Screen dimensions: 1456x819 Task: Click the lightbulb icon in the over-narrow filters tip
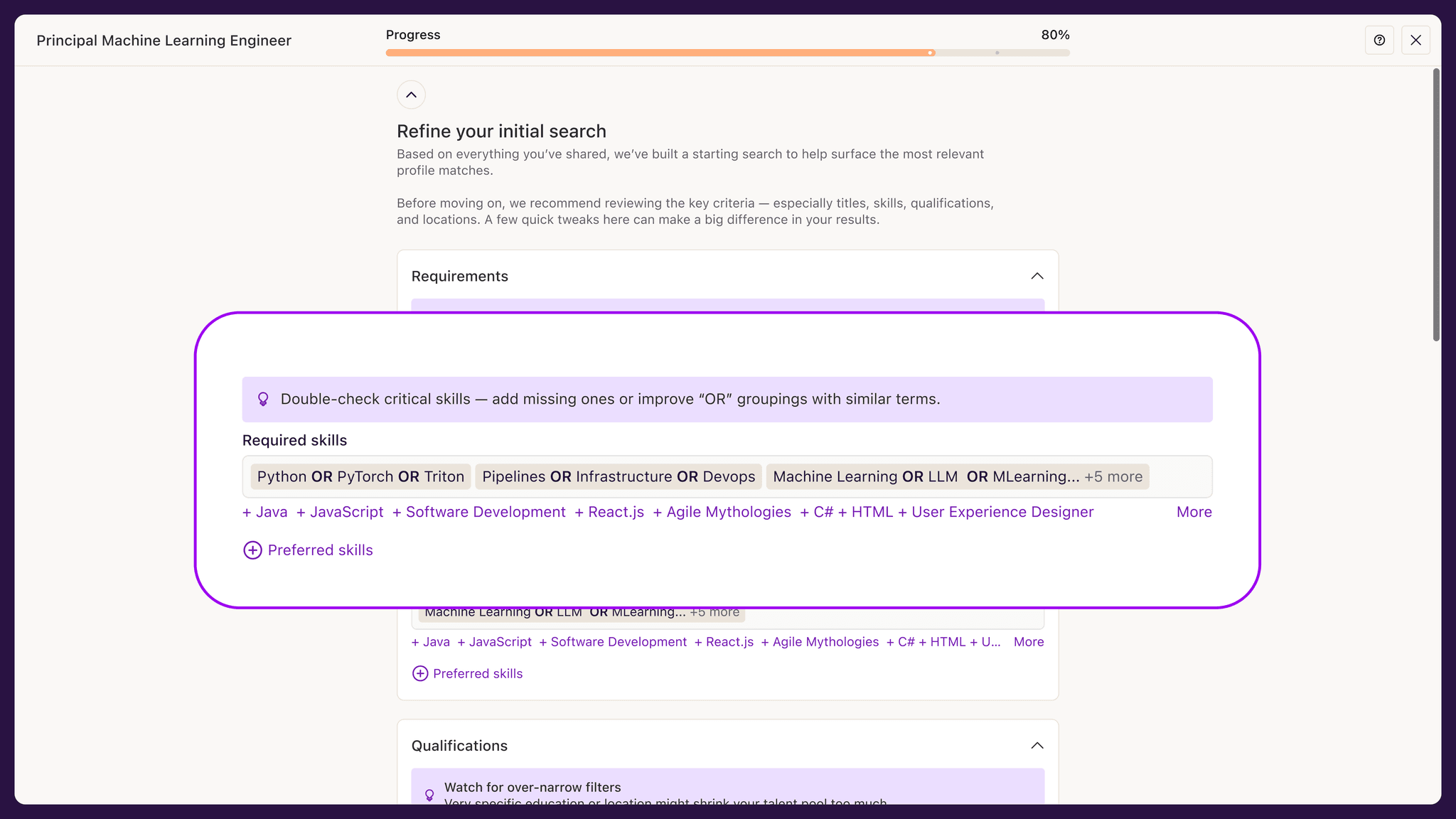click(x=429, y=794)
